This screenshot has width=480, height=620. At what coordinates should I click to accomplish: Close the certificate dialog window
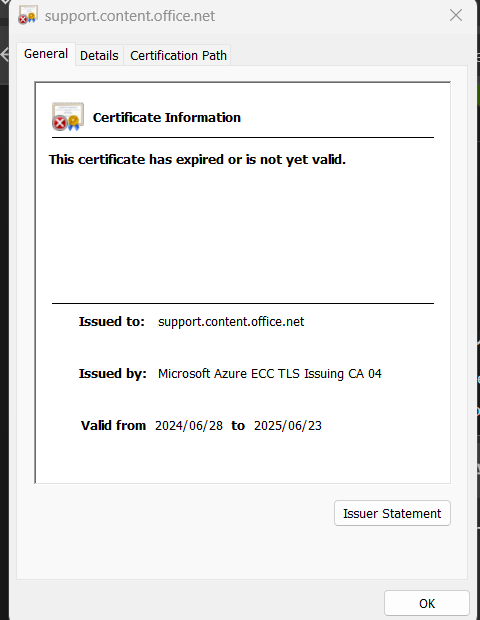point(456,15)
